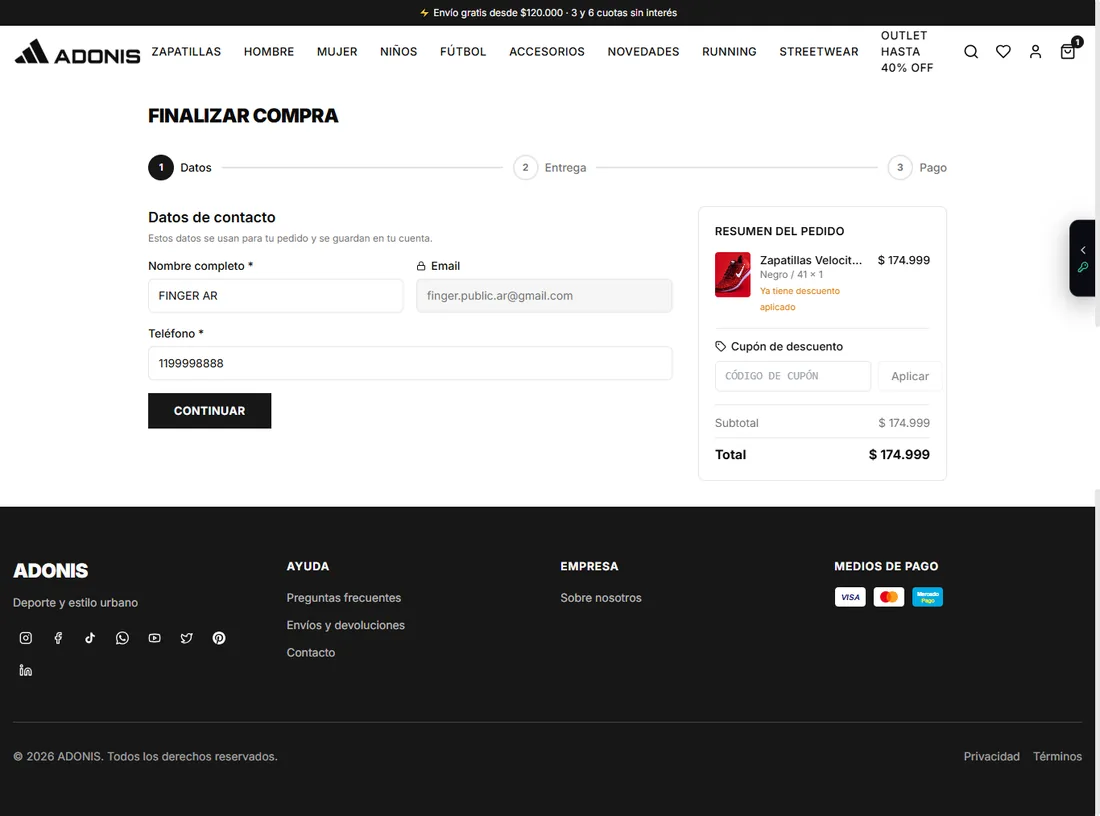
Task: Click step 2 Entrega circle
Action: pyautogui.click(x=525, y=168)
